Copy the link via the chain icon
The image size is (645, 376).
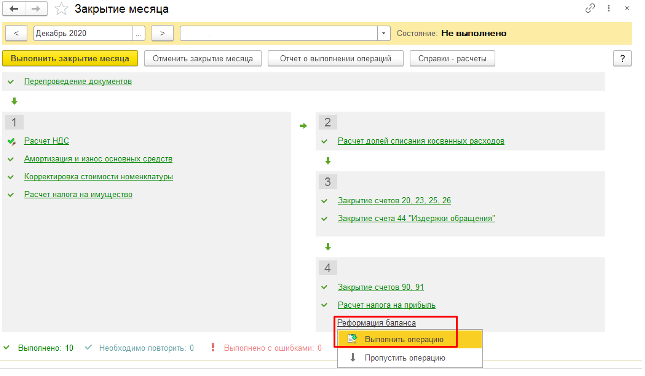590,8
